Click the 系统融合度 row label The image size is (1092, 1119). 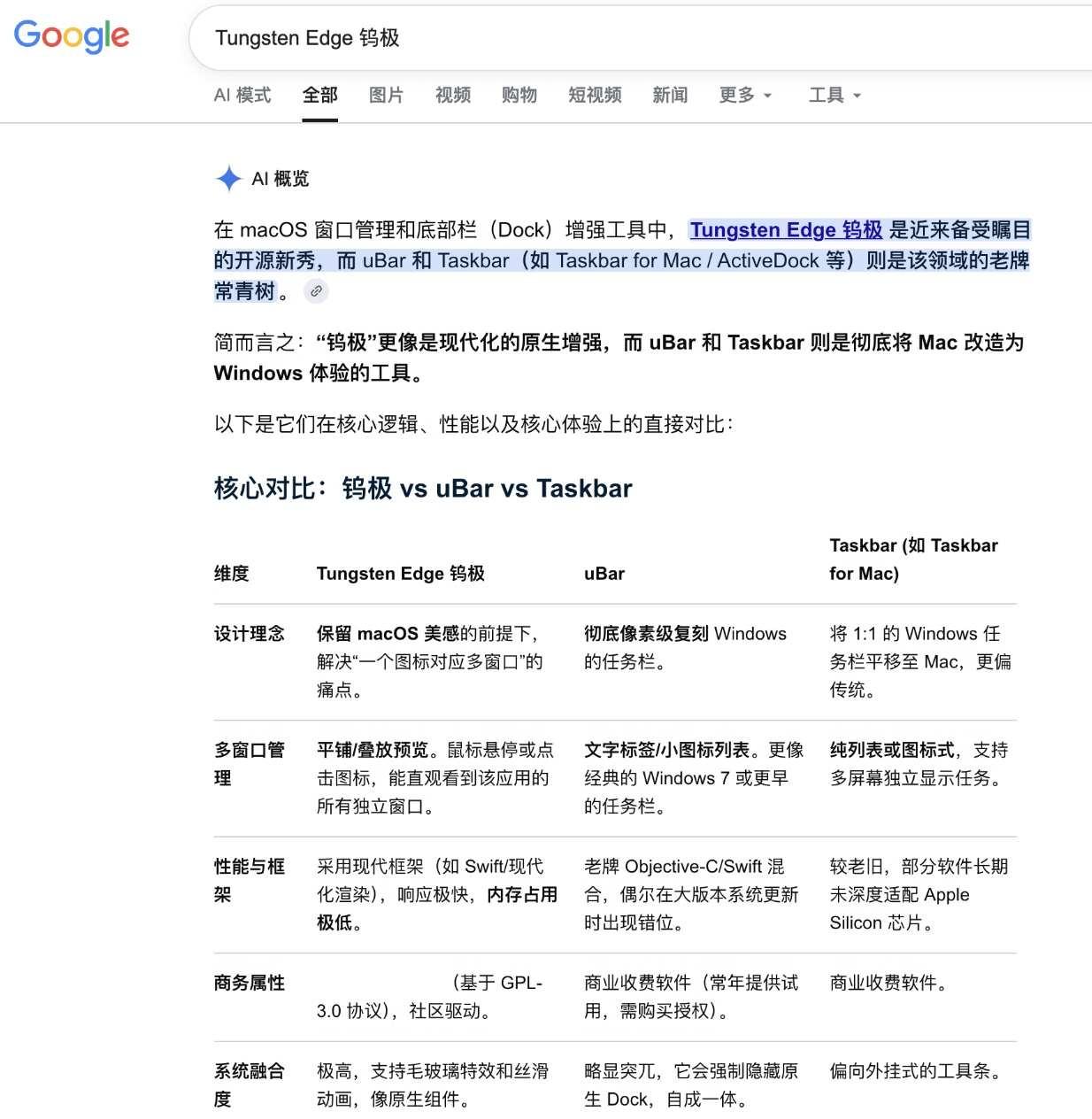pos(250,1085)
